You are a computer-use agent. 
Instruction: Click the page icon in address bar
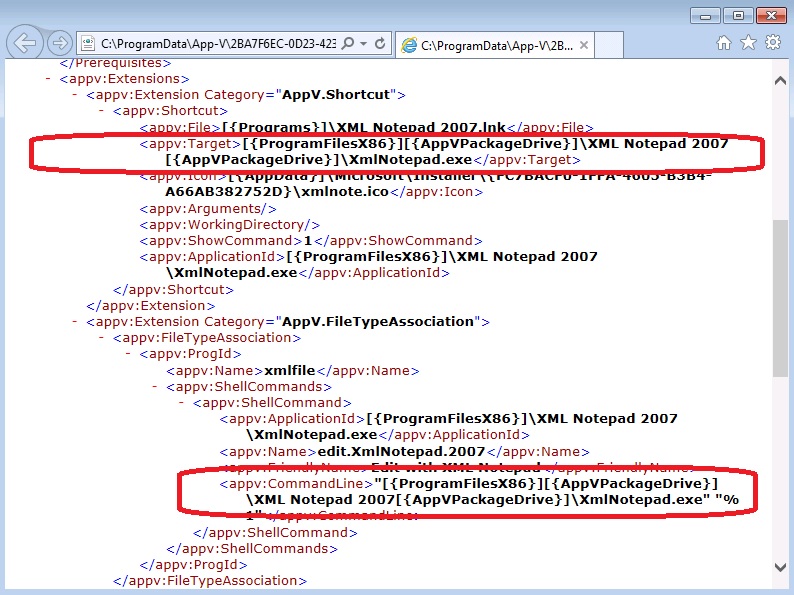tap(88, 44)
